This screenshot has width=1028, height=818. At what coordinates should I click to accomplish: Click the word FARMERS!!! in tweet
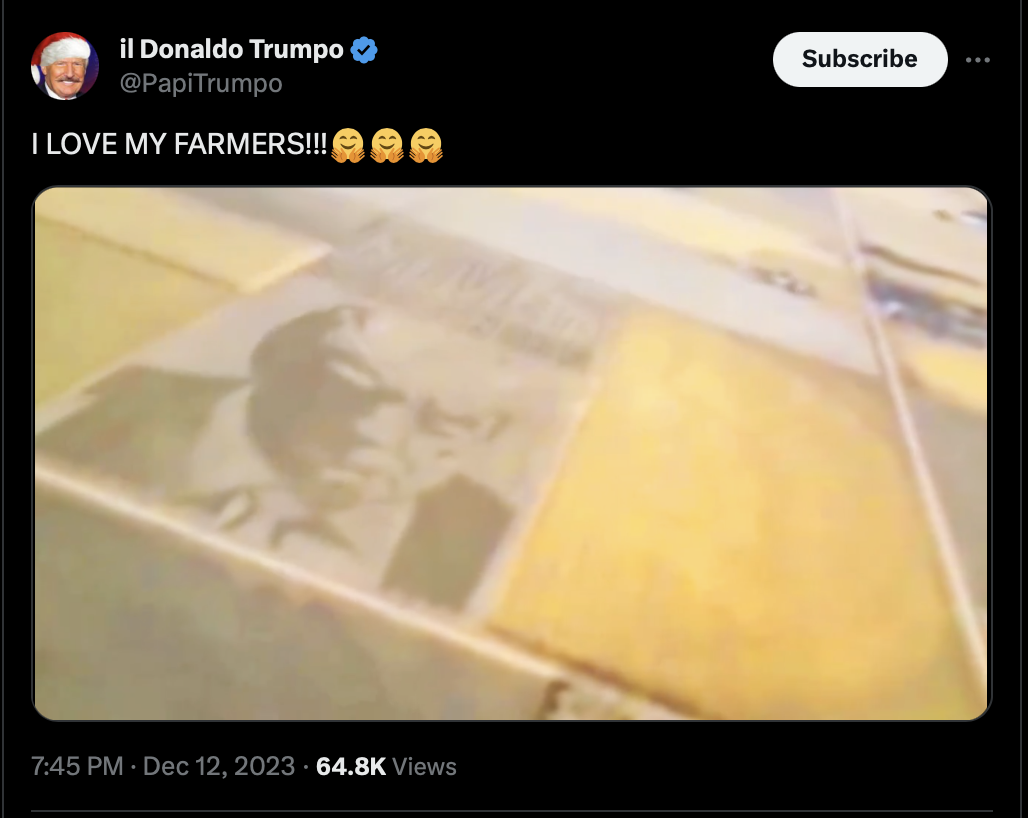pos(250,144)
